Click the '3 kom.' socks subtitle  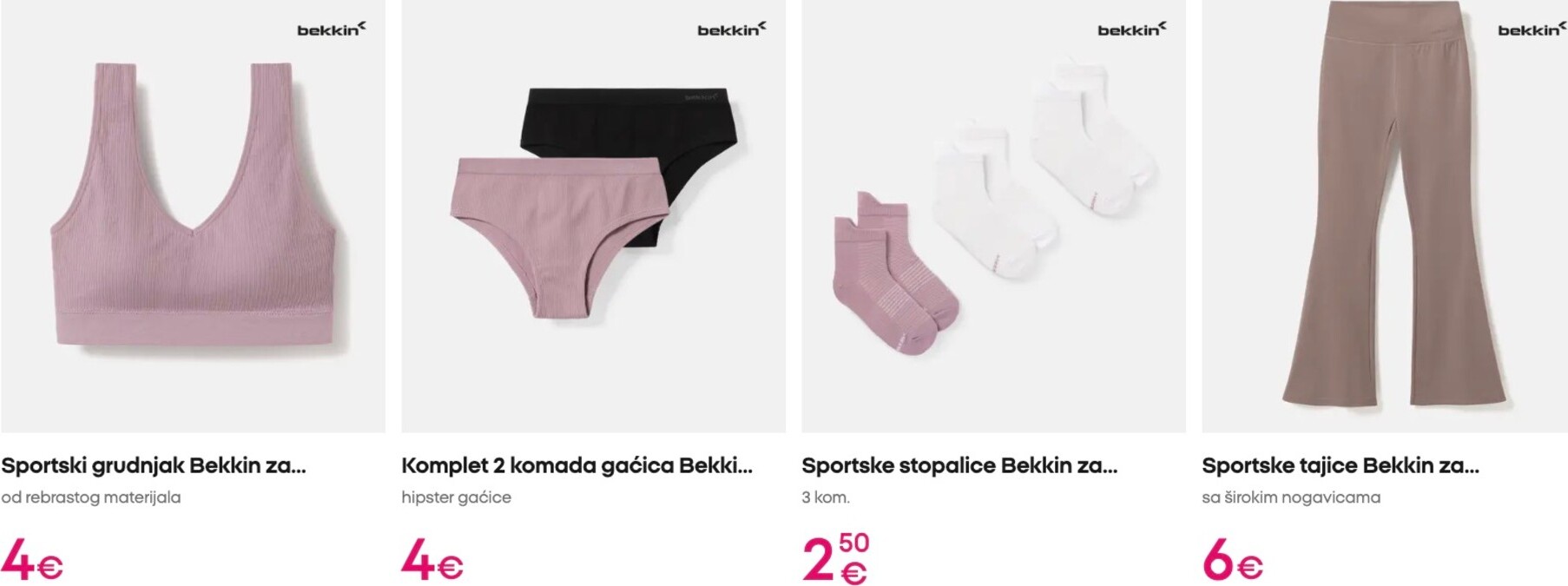[x=826, y=497]
